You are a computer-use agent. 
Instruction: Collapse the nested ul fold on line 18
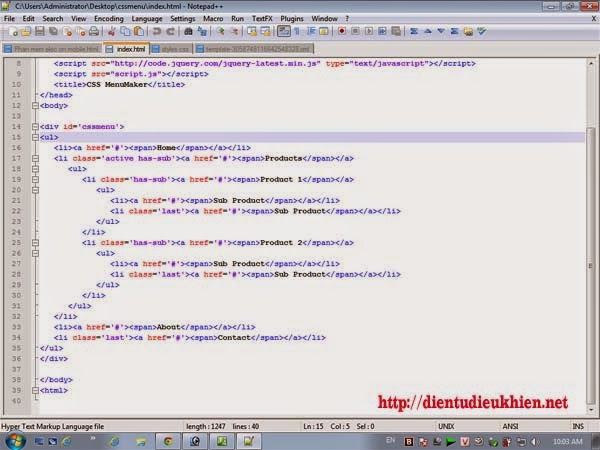pyautogui.click(x=35, y=169)
